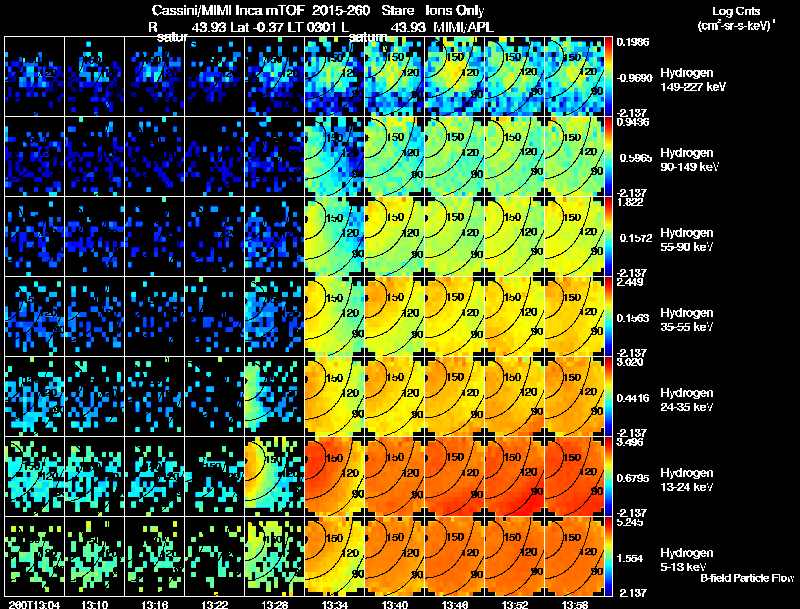Image resolution: width=800 pixels, height=609 pixels.
Task: Click the 13:10 time label
Action: click(94, 605)
